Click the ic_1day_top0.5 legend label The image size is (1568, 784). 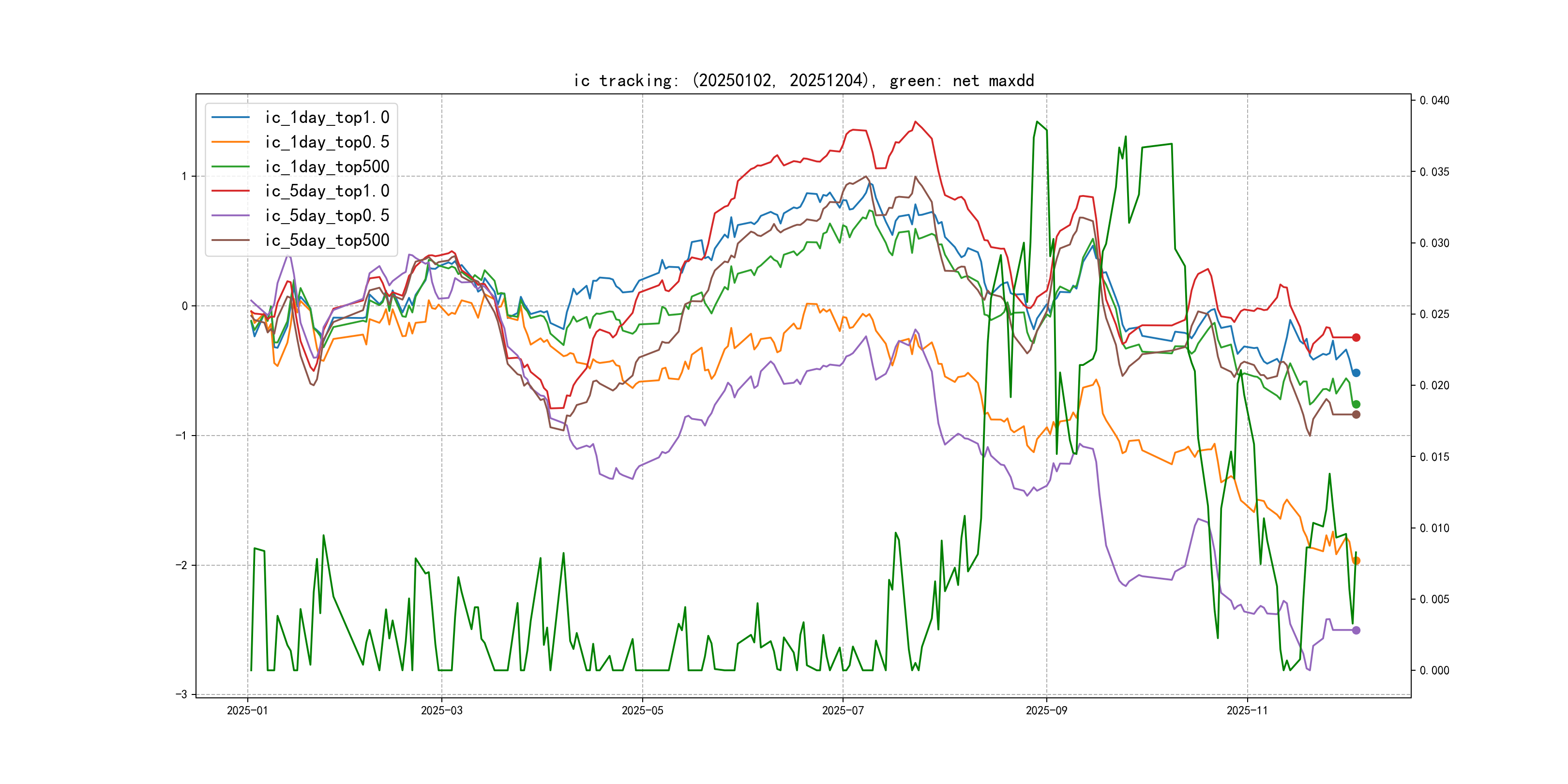[327, 142]
